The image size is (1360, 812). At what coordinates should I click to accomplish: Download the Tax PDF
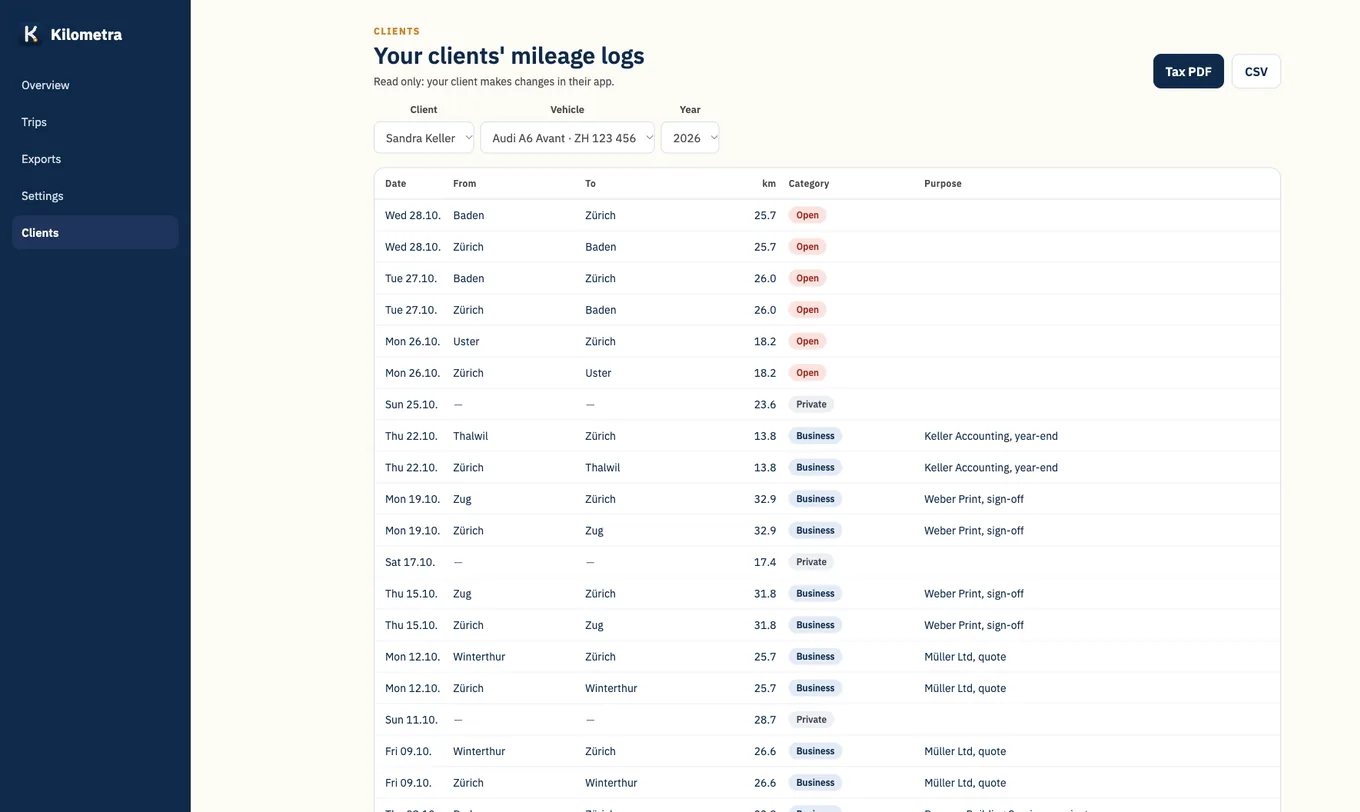[1188, 71]
